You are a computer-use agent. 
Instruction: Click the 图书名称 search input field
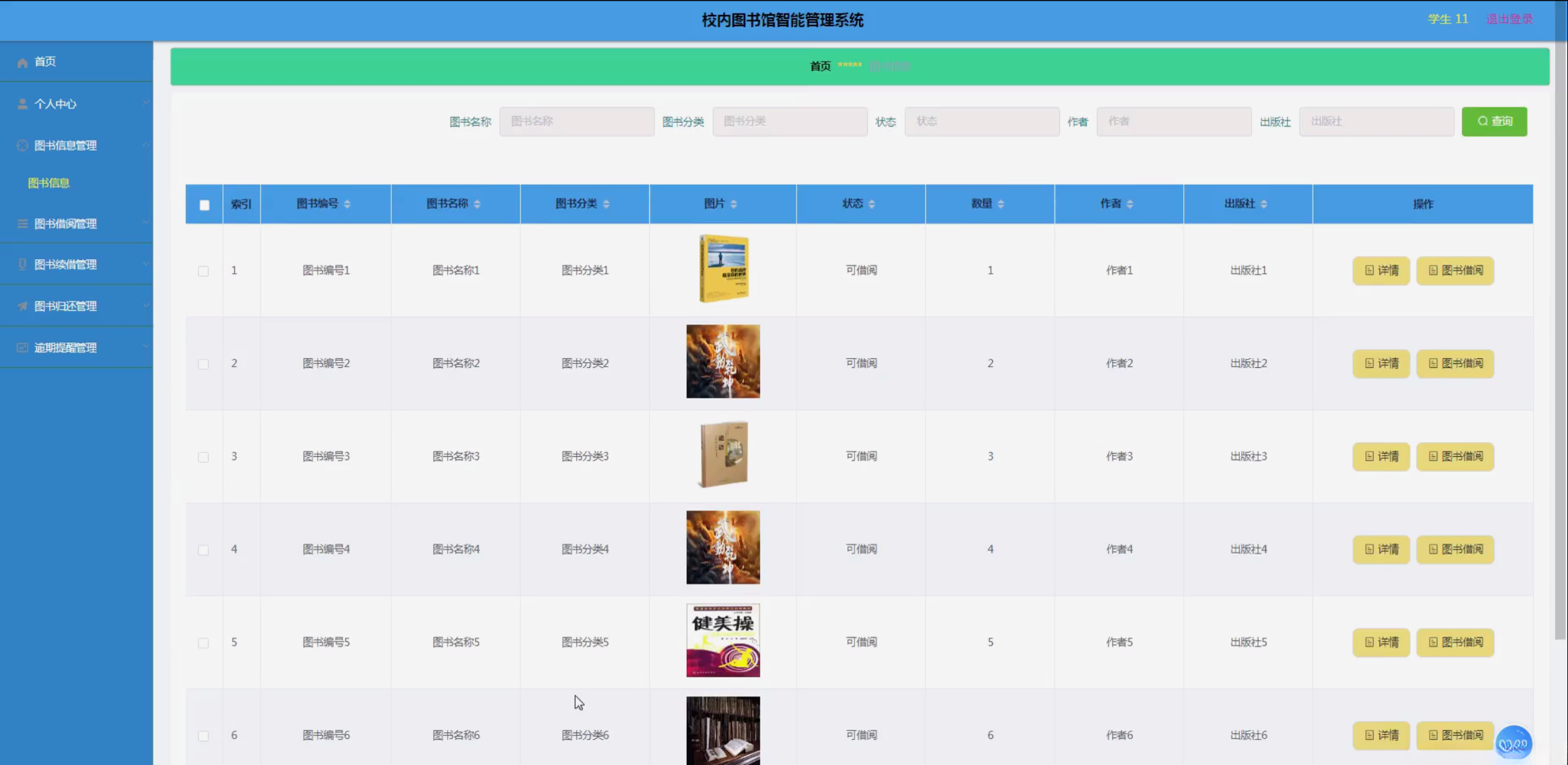tap(576, 122)
